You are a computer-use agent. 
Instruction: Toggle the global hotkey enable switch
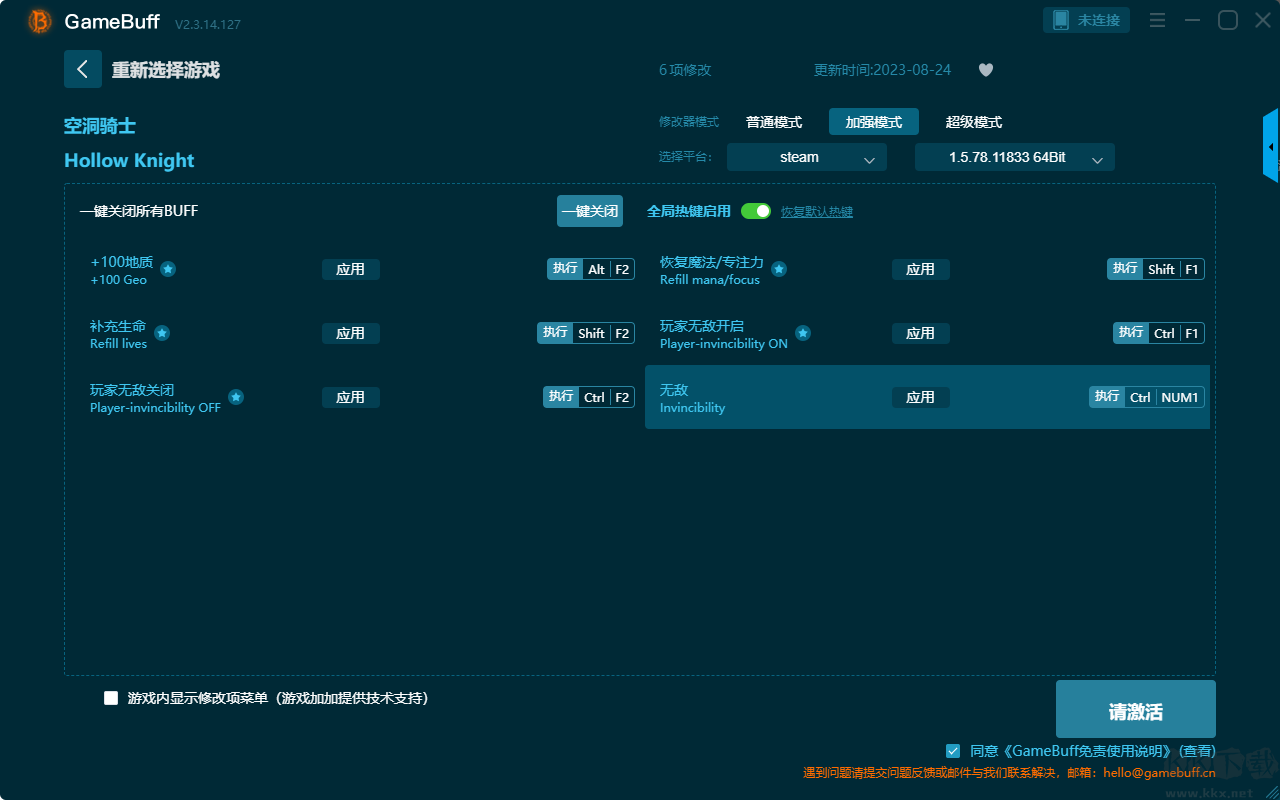[x=756, y=211]
